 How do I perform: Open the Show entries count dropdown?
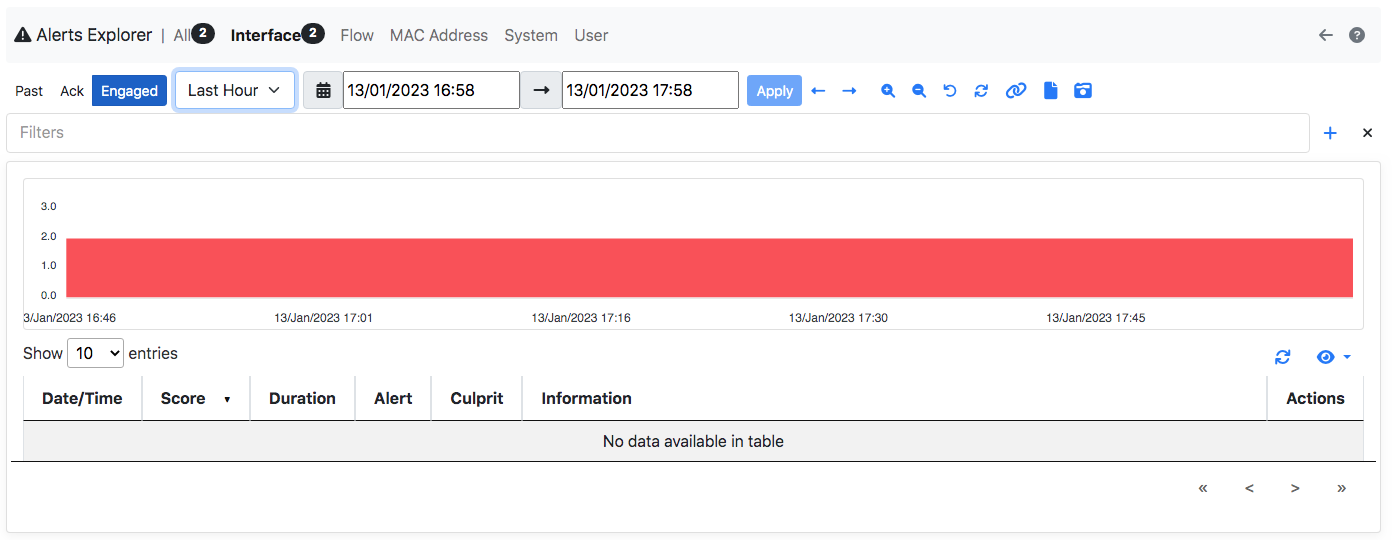[x=95, y=353]
